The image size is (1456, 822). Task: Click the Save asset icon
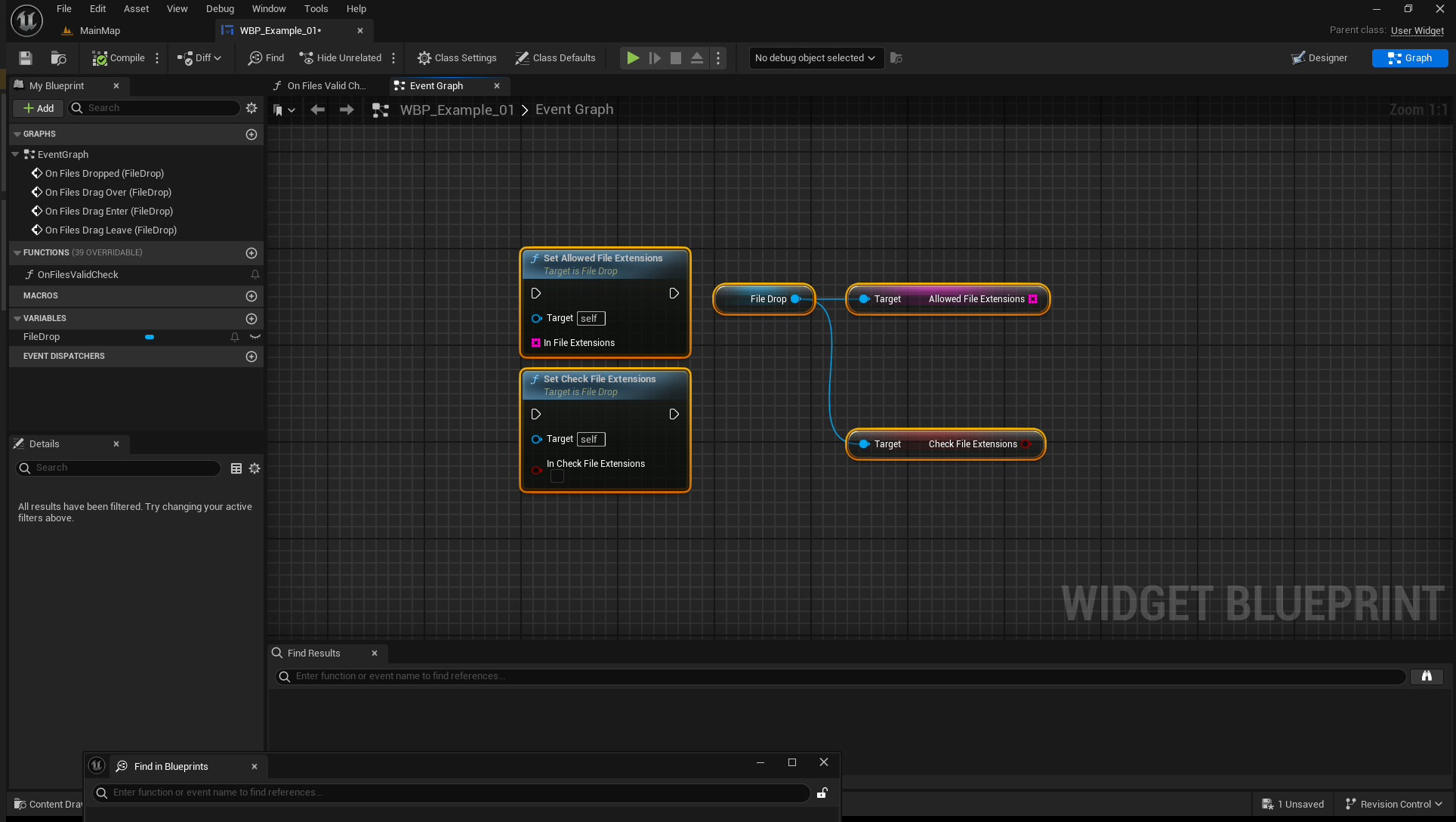(26, 58)
